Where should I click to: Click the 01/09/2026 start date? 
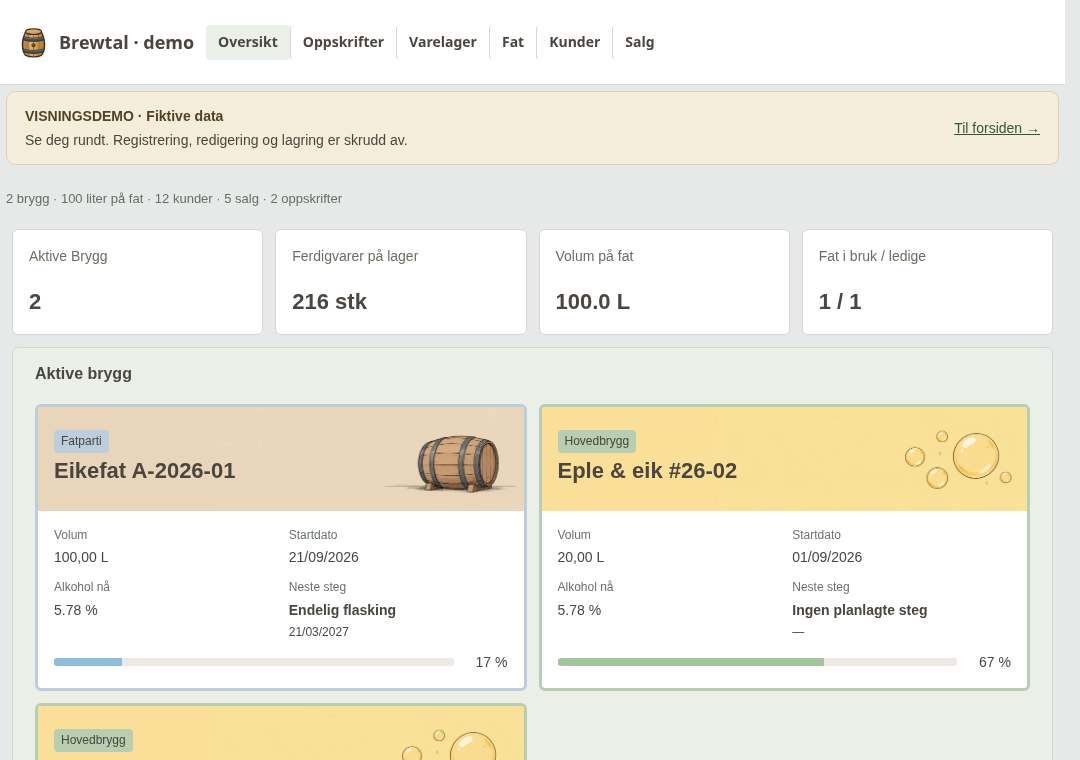click(x=827, y=557)
